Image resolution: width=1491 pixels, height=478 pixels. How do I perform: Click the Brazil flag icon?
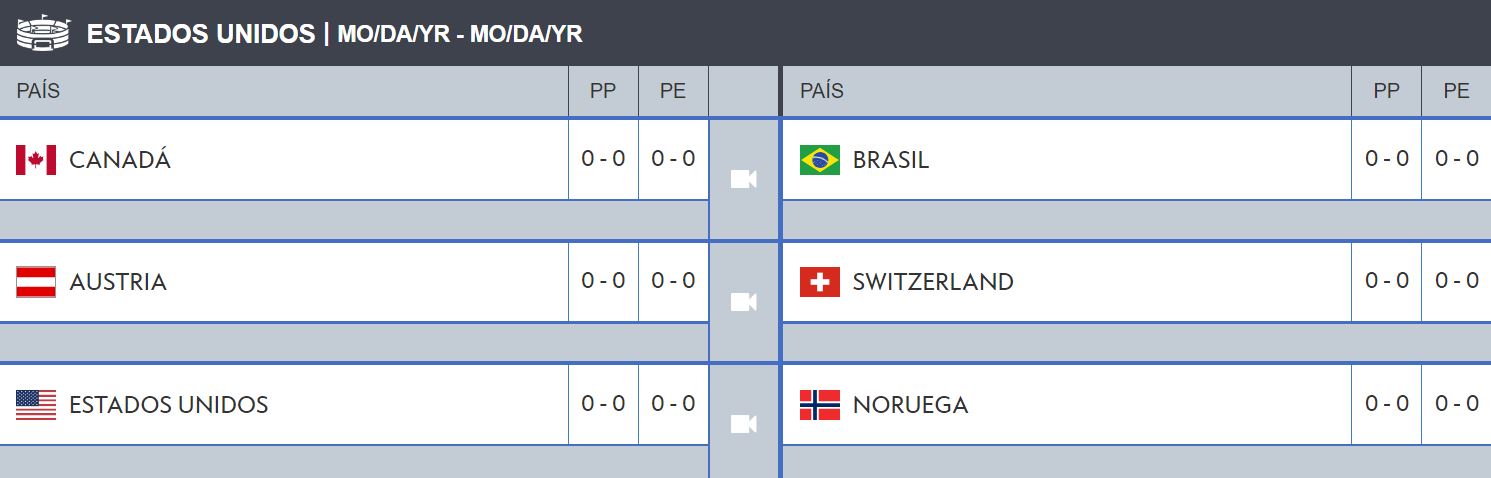tap(820, 160)
